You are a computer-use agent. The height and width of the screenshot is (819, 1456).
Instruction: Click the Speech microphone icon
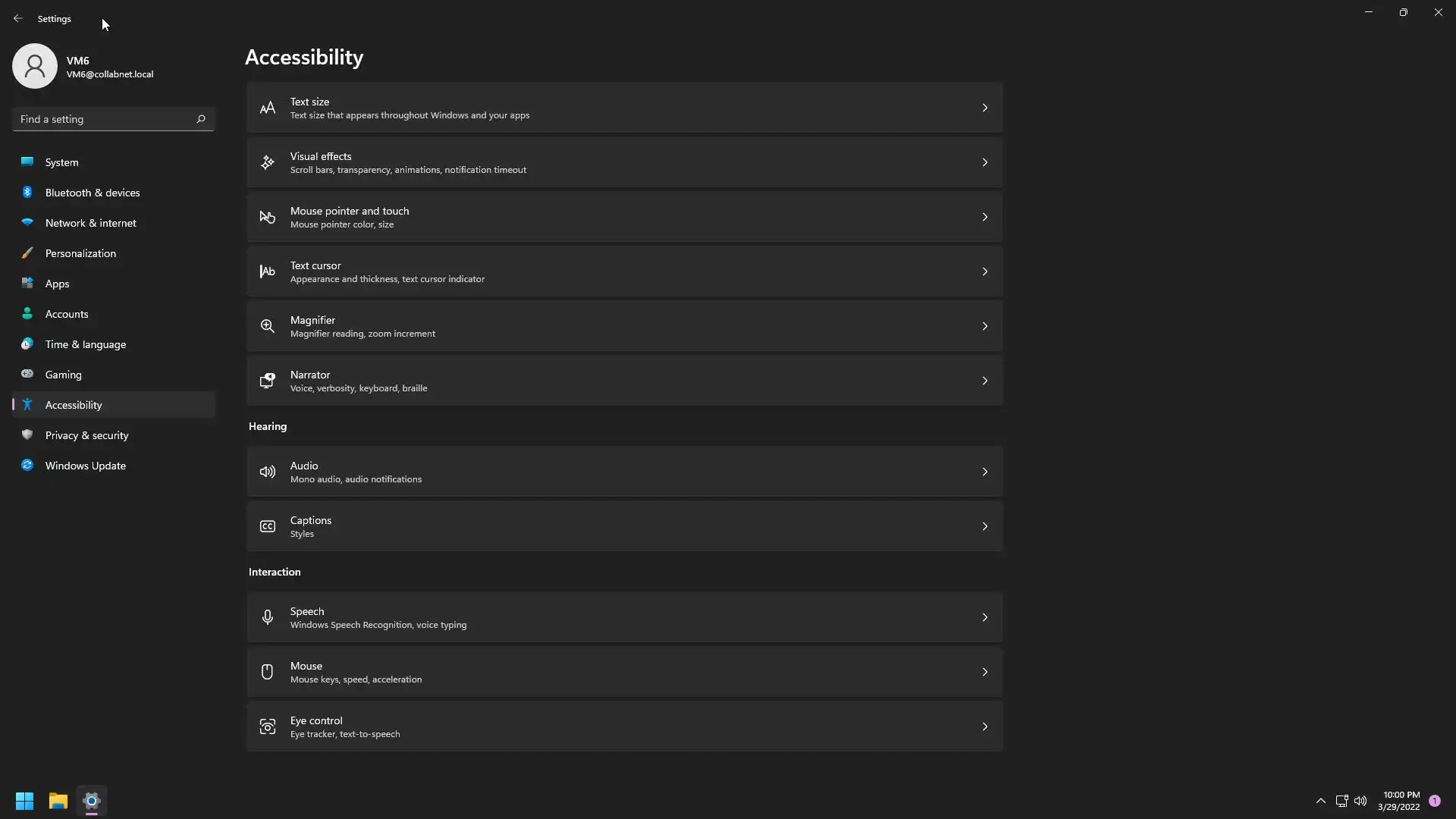coord(267,617)
